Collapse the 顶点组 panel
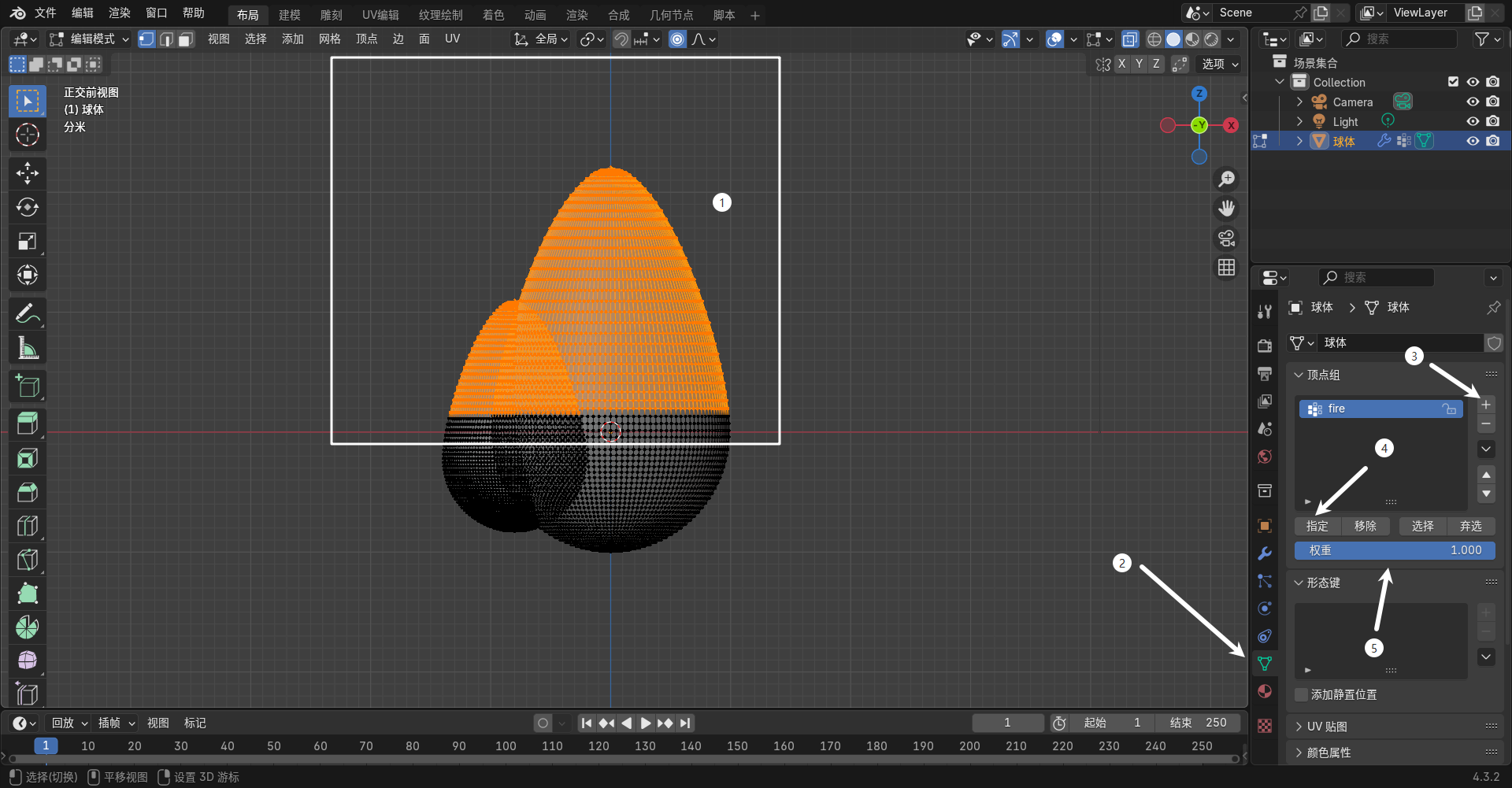 pyautogui.click(x=1323, y=375)
